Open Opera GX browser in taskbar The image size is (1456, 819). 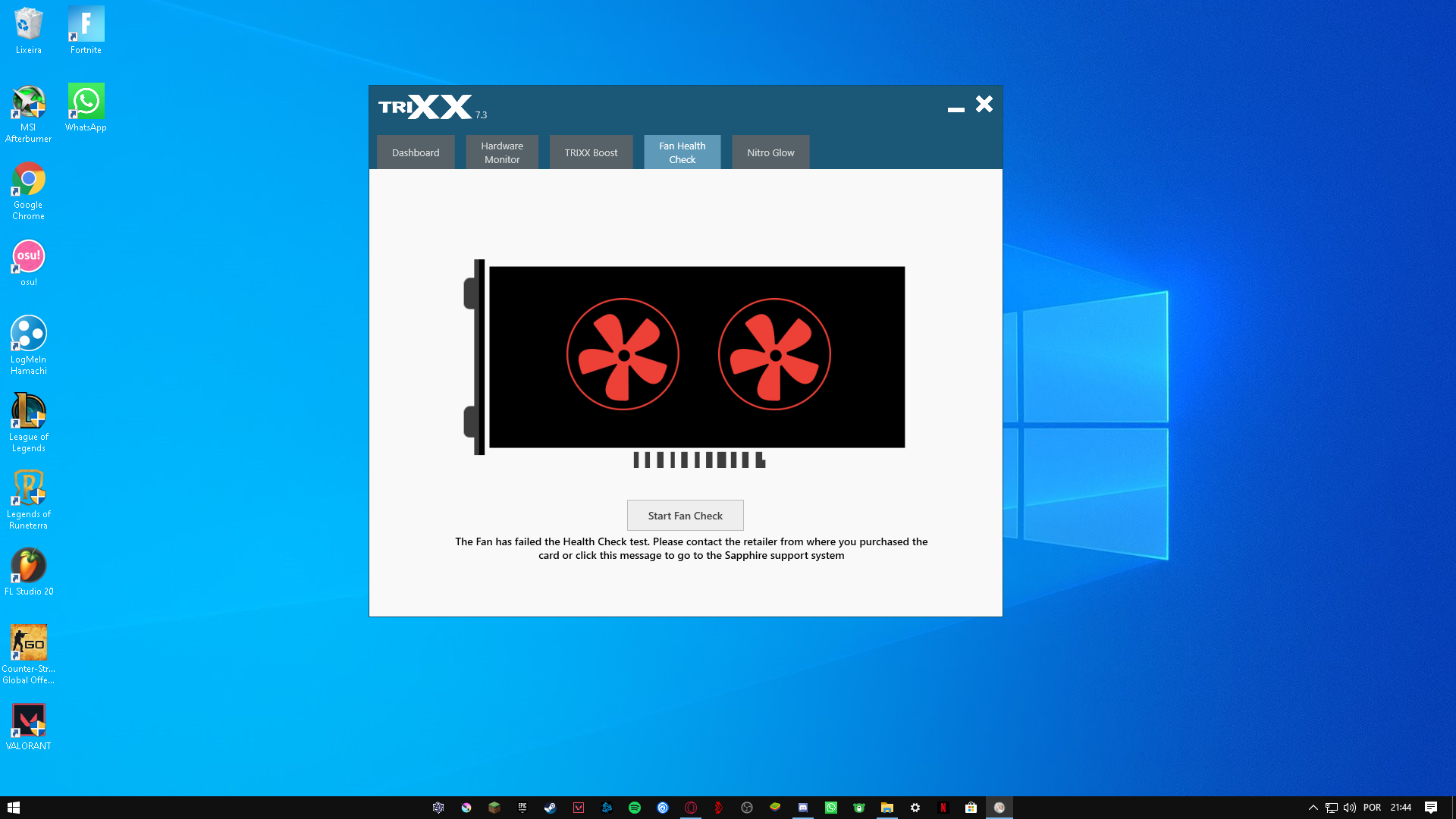[x=691, y=808]
